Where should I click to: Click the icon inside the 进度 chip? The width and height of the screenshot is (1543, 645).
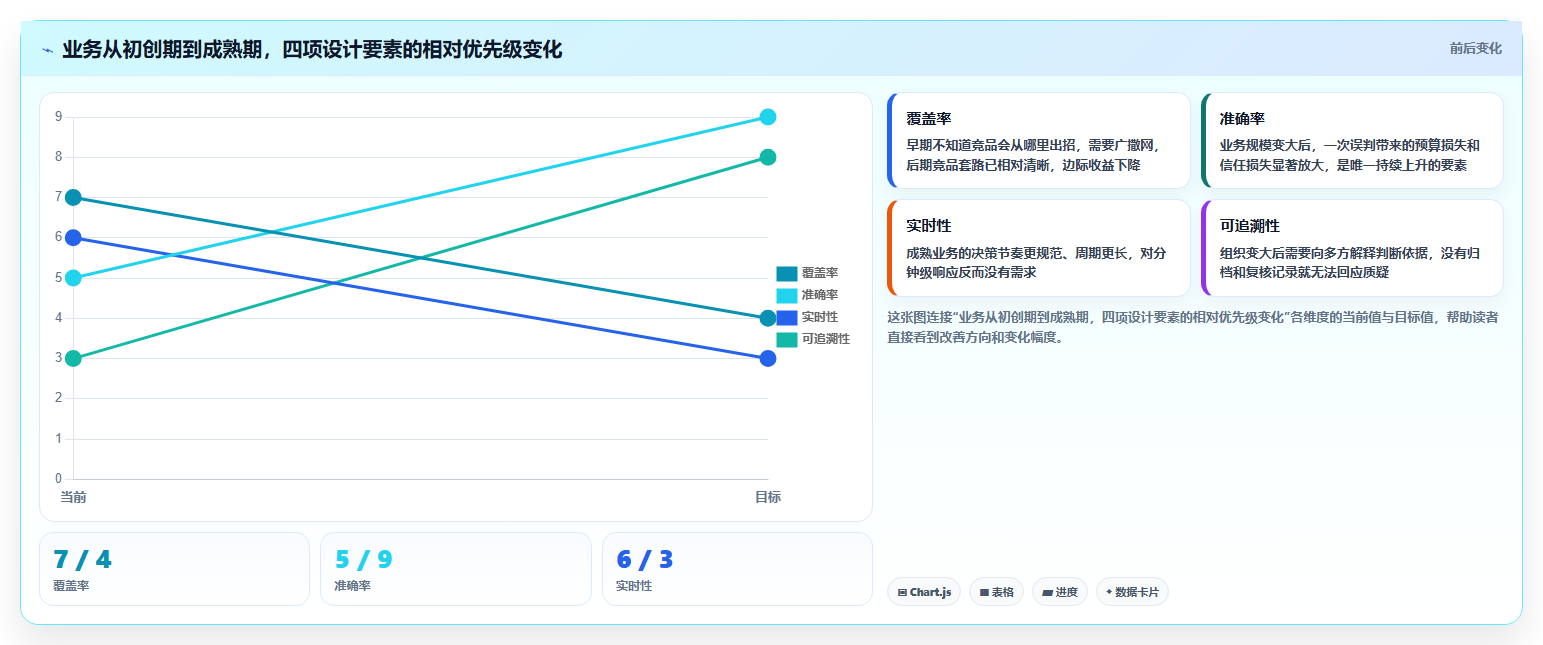1047,593
